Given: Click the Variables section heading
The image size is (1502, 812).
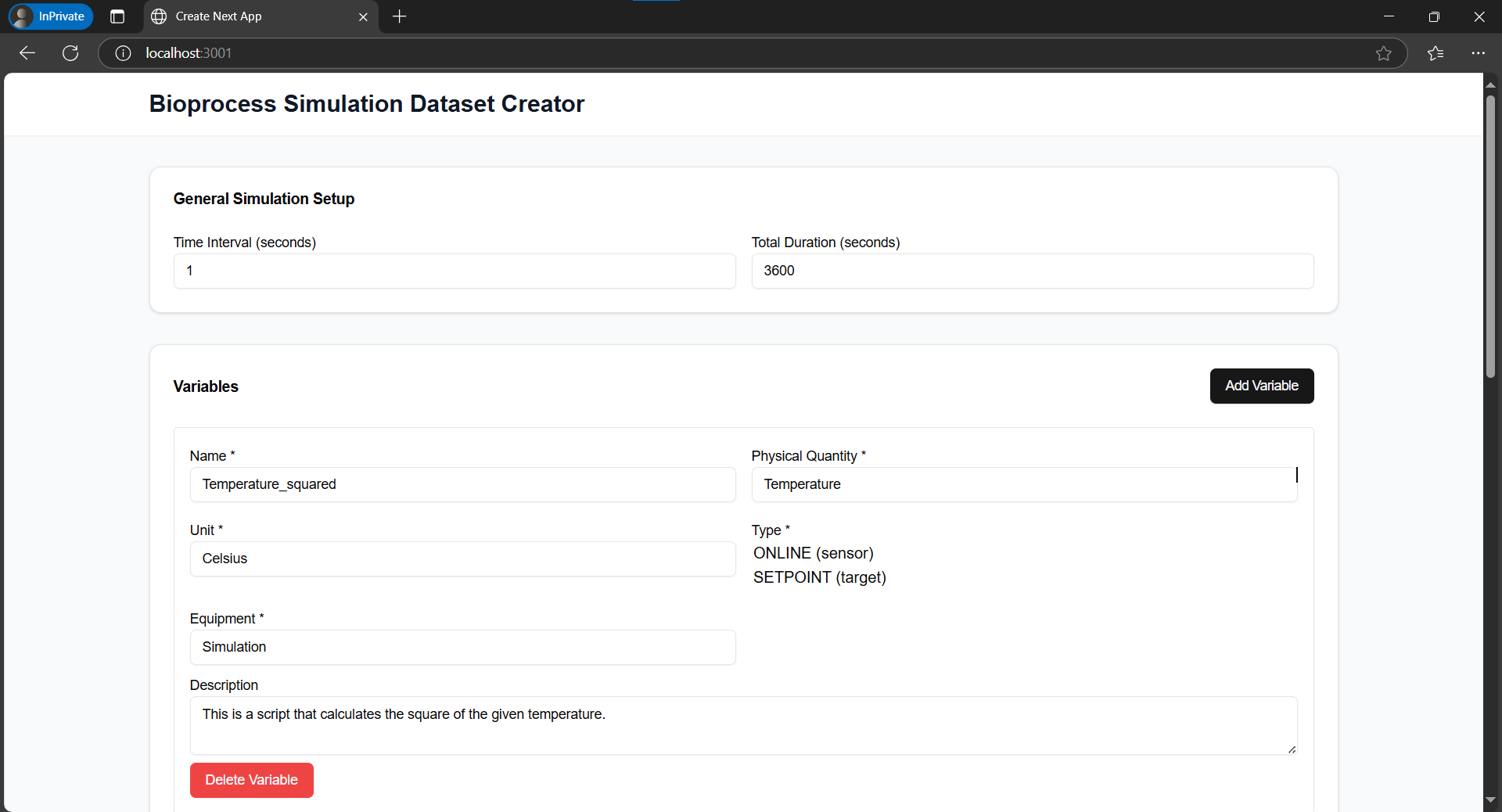Looking at the screenshot, I should coord(206,386).
